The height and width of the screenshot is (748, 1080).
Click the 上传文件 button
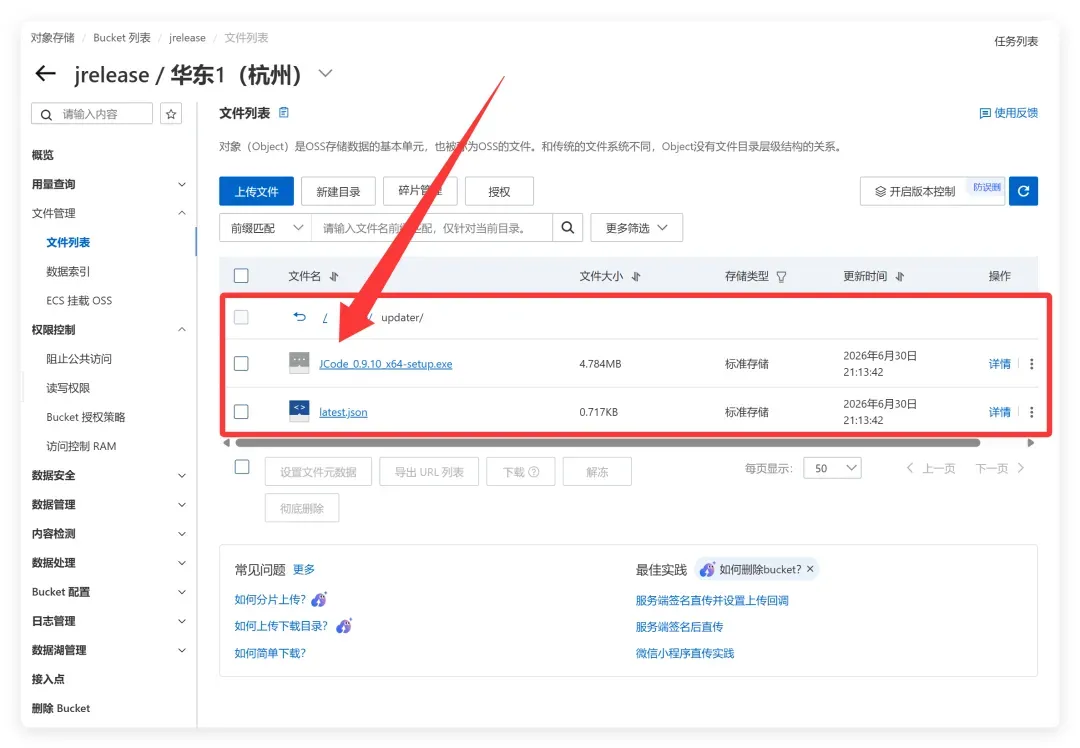click(256, 191)
